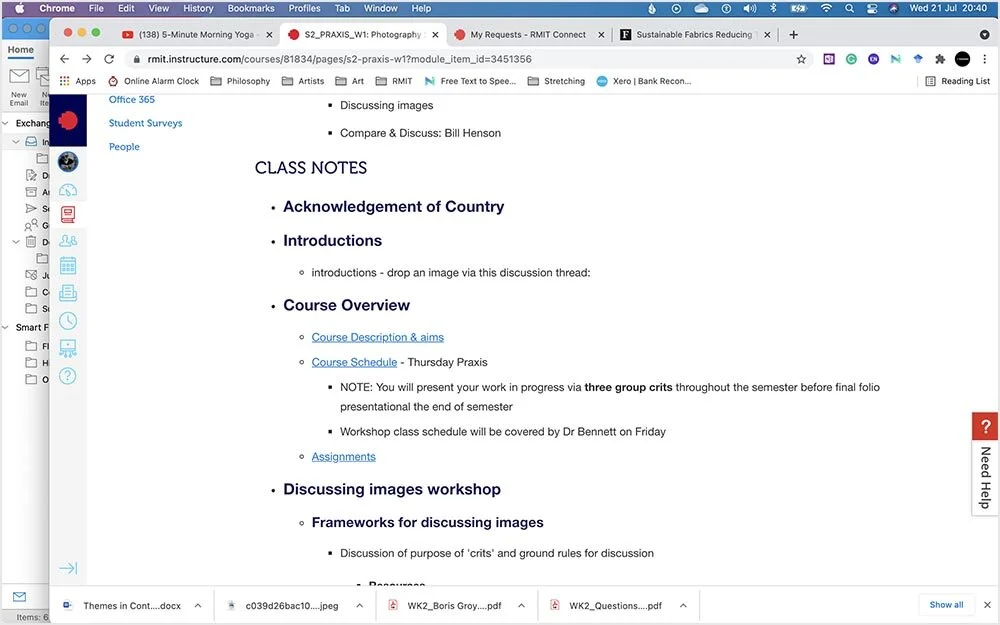Image resolution: width=1000 pixels, height=625 pixels.
Task: Open options for Themes in Cont docx download
Action: pos(198,606)
